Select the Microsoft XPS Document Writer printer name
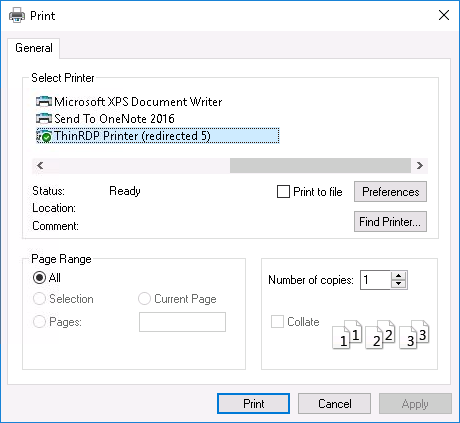Viewport: 460px width, 423px height. 138,102
